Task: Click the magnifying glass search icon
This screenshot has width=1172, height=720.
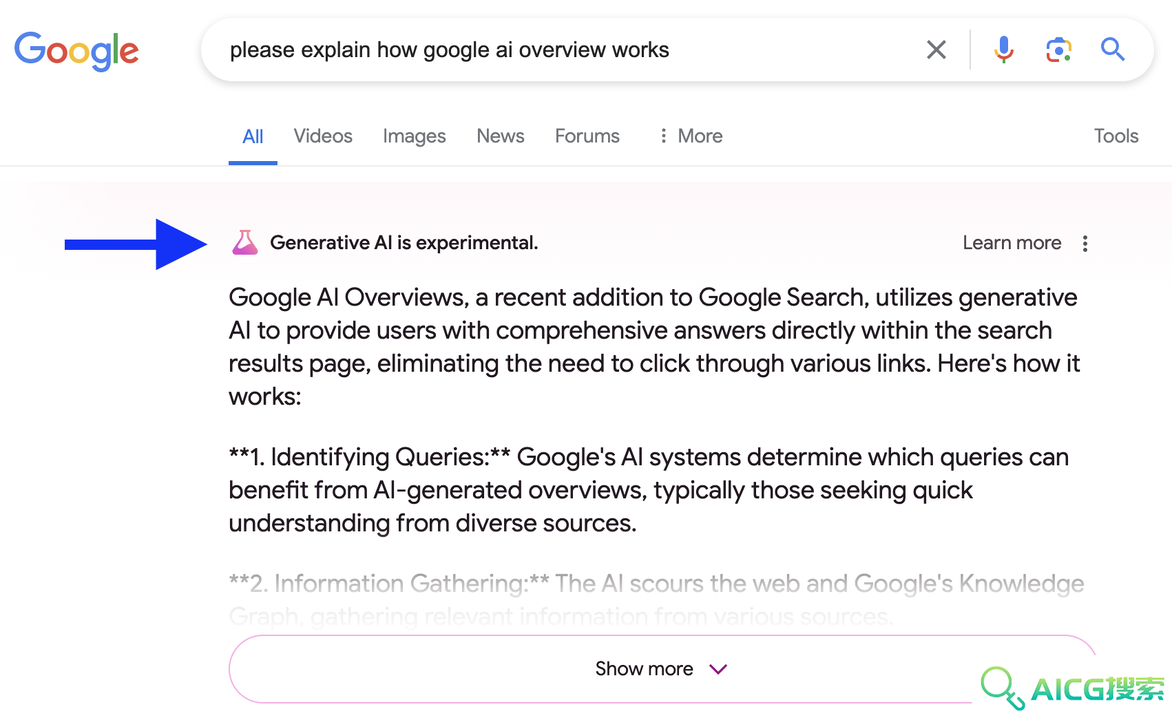Action: click(x=1112, y=49)
